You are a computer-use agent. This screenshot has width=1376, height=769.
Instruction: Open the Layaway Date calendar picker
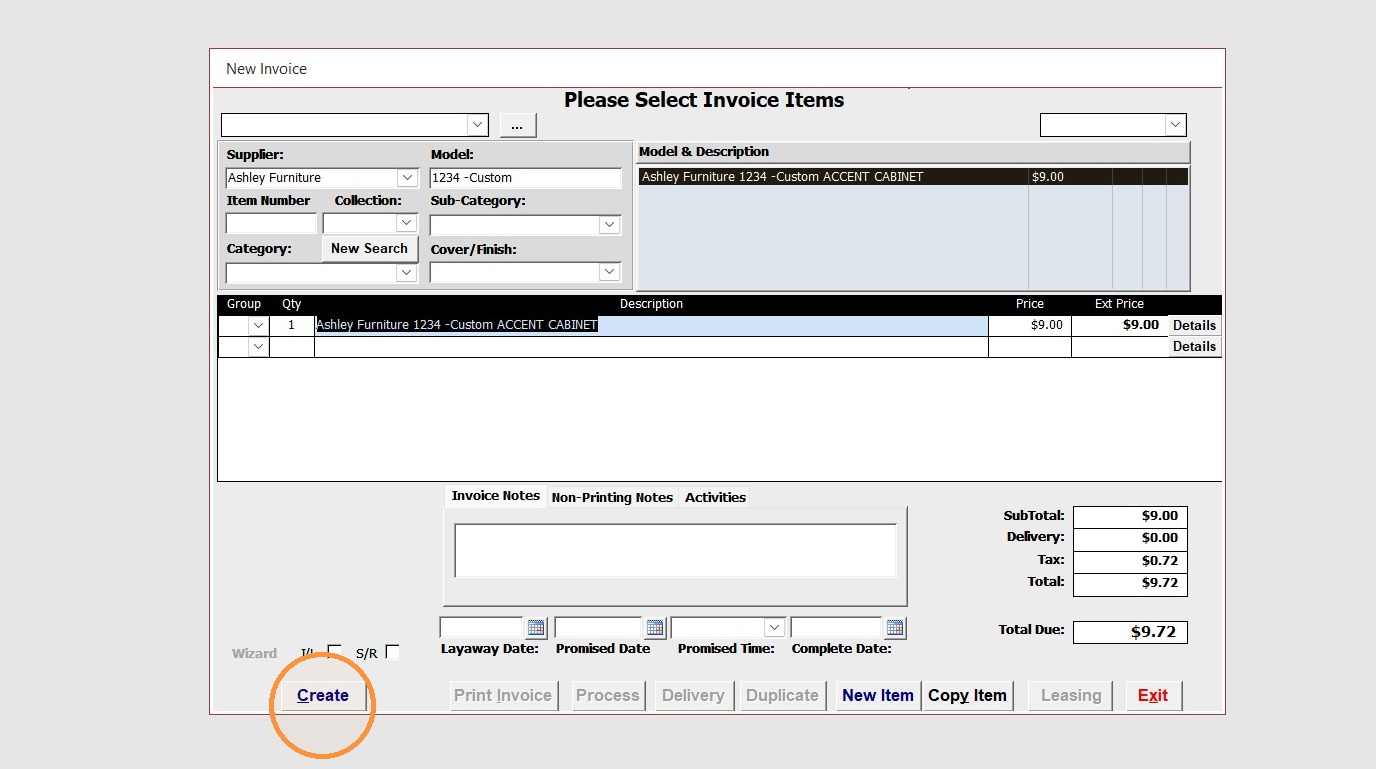click(x=536, y=628)
